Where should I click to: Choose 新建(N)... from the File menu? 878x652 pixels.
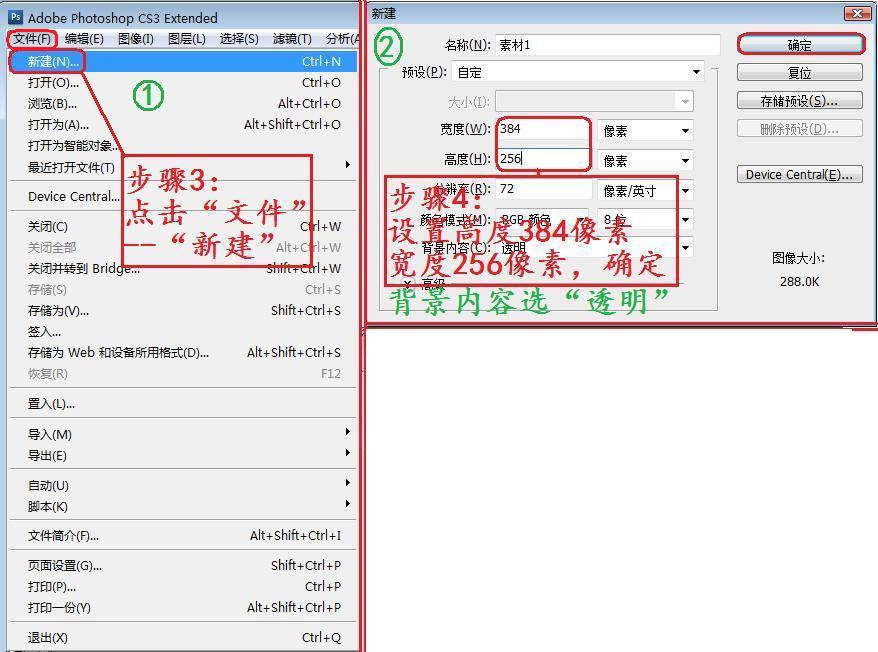[x=183, y=62]
